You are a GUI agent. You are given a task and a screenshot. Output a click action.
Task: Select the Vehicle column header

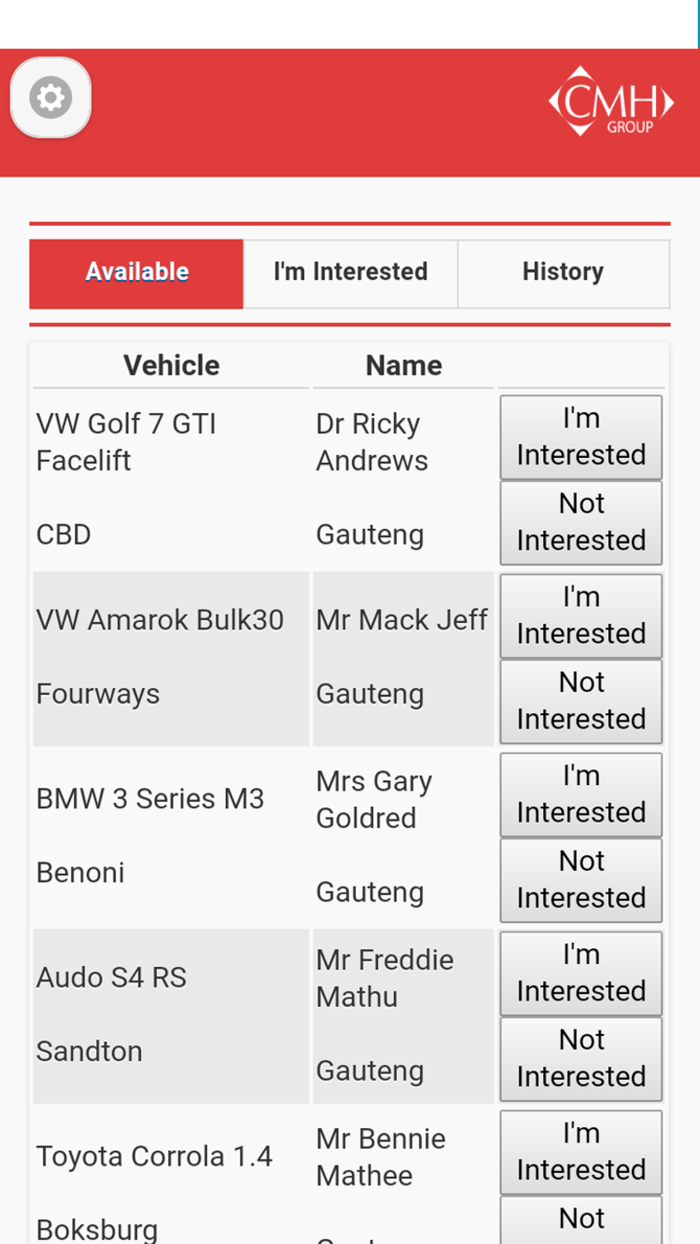click(x=171, y=366)
